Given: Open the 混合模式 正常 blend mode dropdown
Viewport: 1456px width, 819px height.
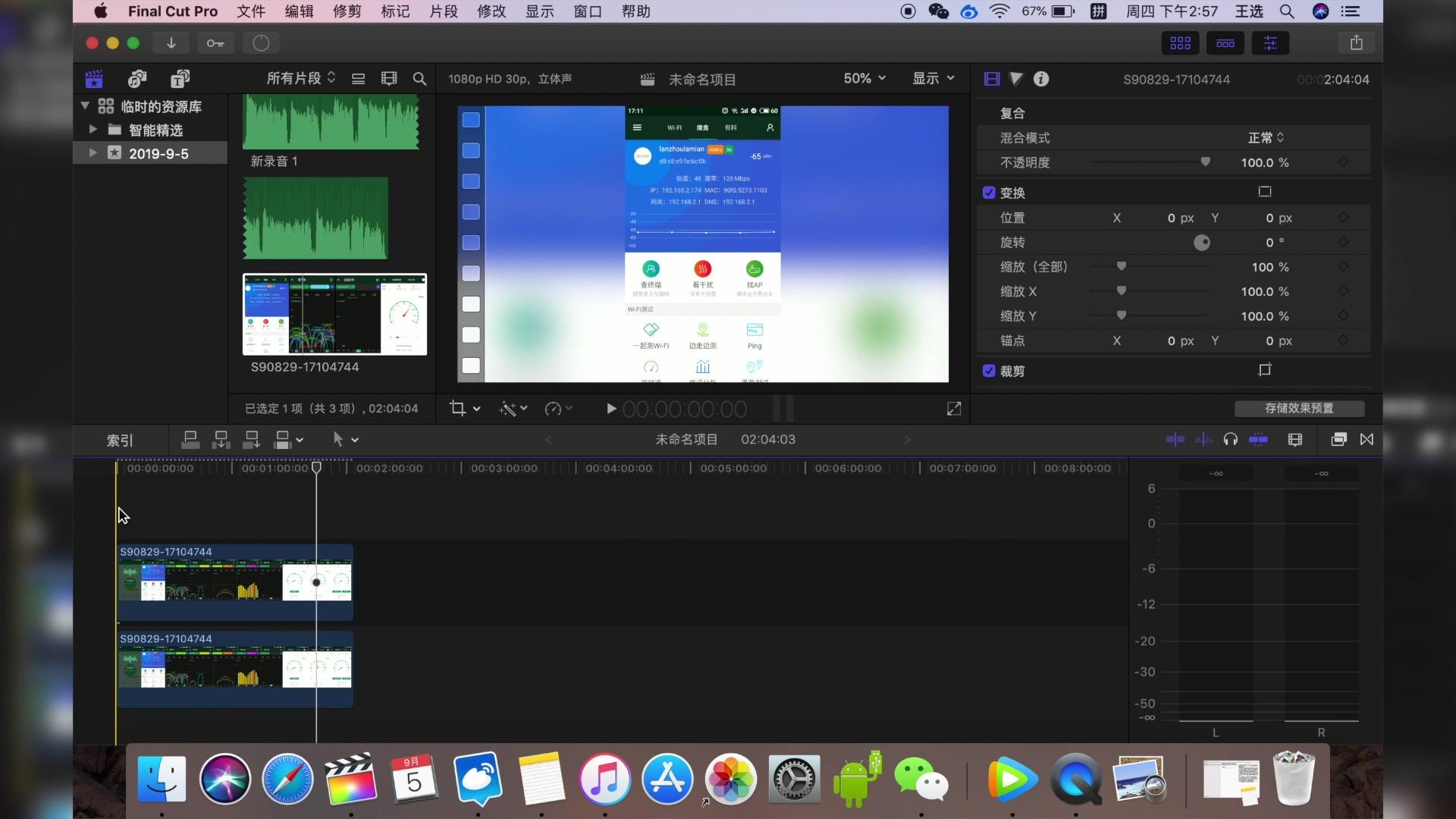Looking at the screenshot, I should [x=1266, y=138].
